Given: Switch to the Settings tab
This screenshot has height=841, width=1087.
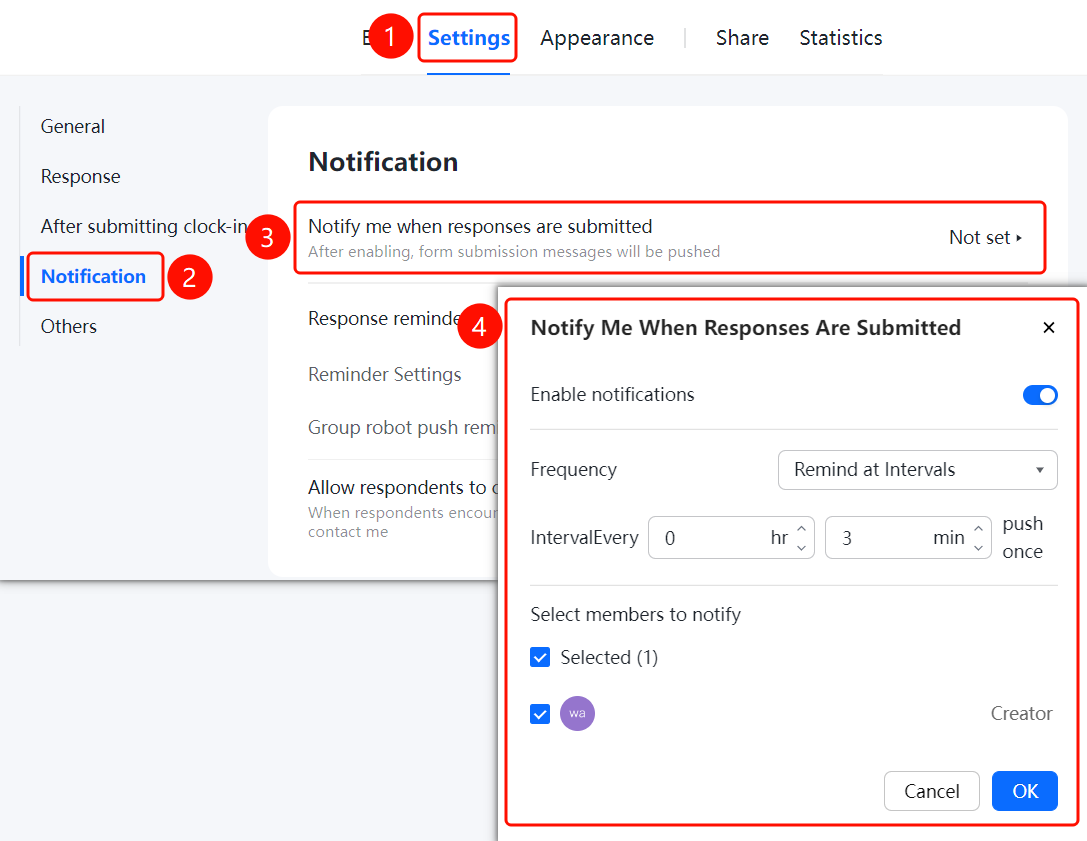Looking at the screenshot, I should pyautogui.click(x=469, y=37).
